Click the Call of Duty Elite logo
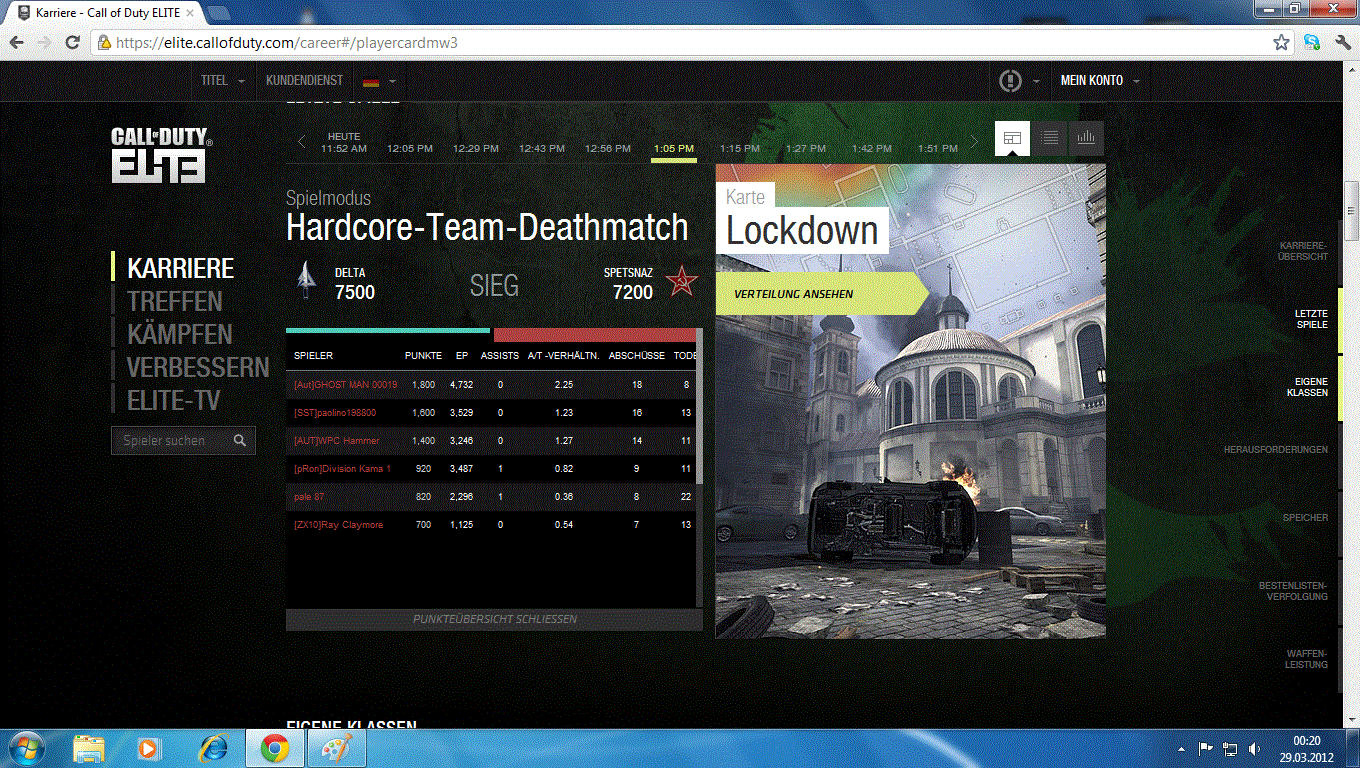The image size is (1360, 768). pyautogui.click(x=160, y=154)
